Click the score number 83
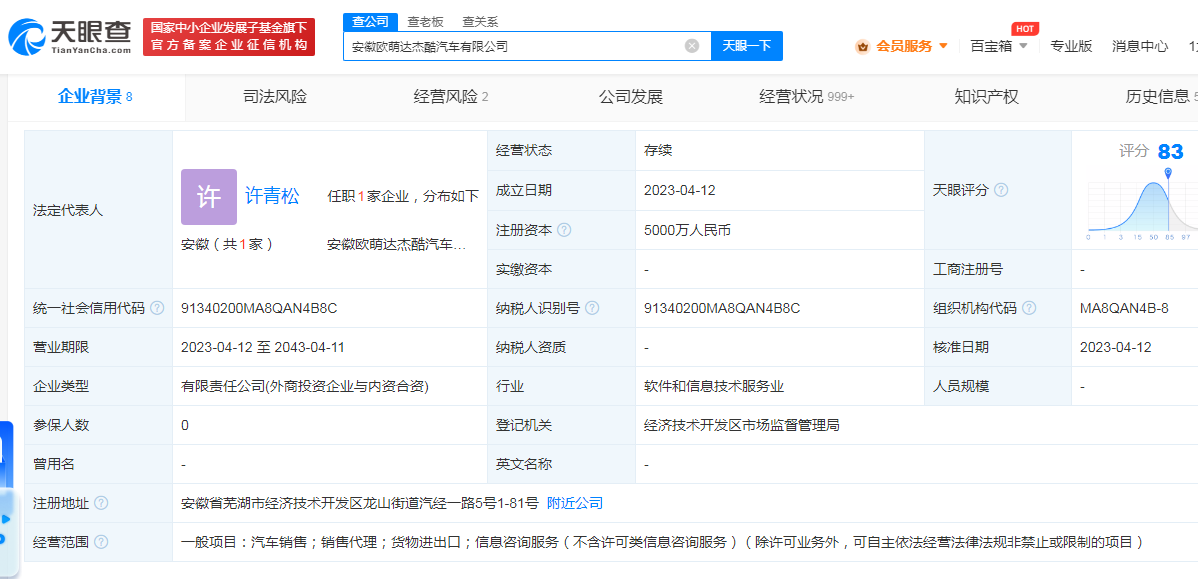 pos(1170,151)
